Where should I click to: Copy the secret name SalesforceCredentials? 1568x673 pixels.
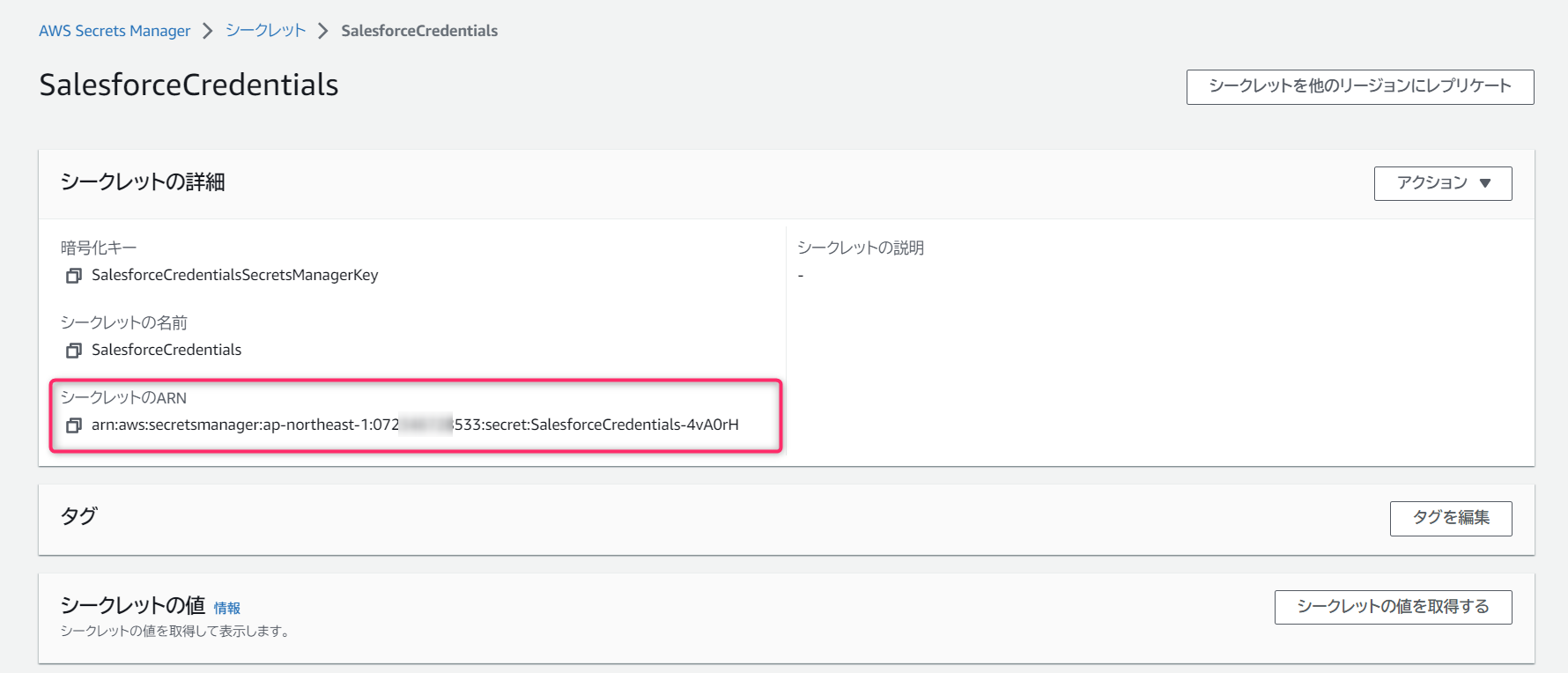coord(74,351)
